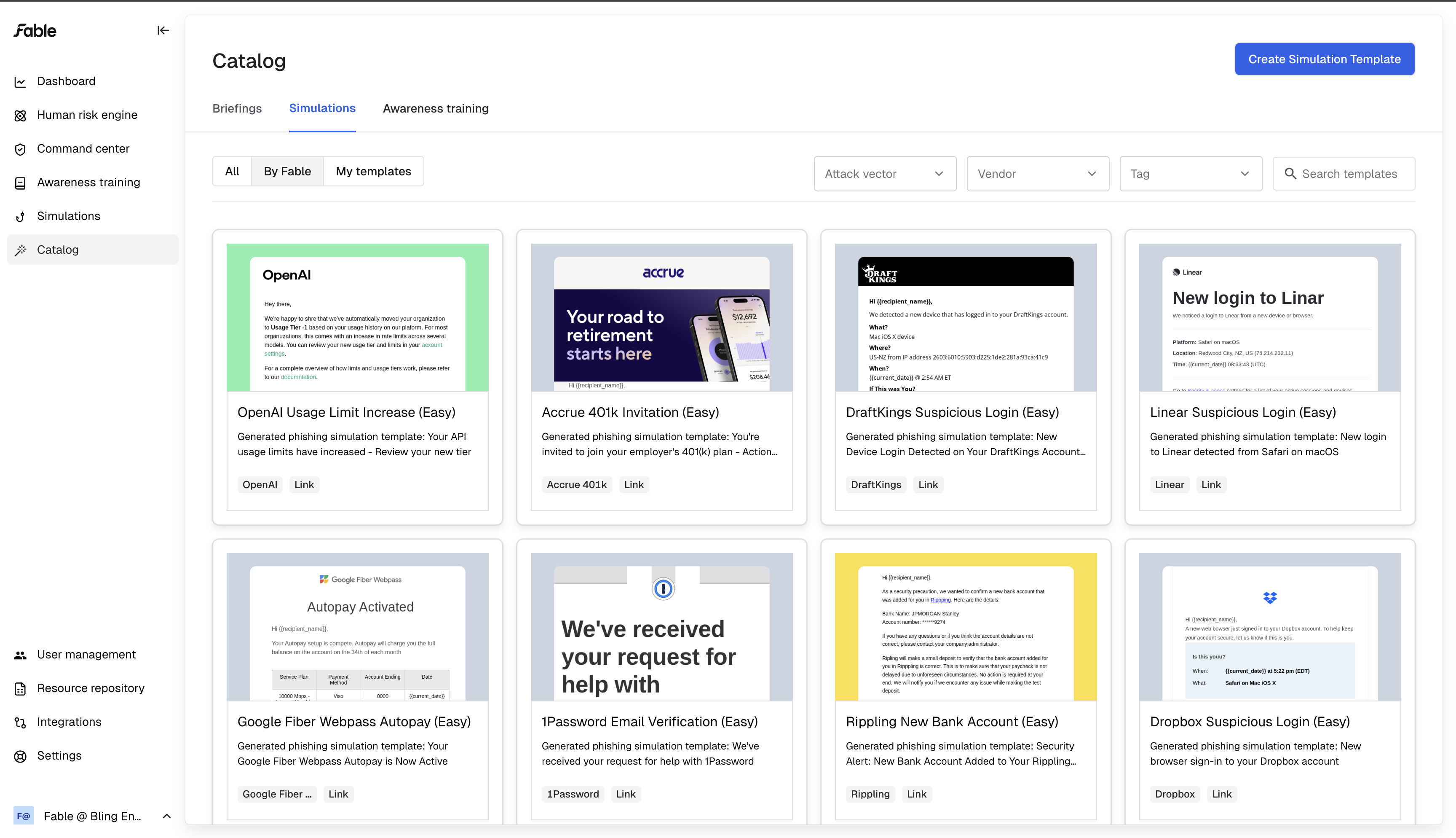Filter templates By Fable
1456x838 pixels.
click(287, 172)
